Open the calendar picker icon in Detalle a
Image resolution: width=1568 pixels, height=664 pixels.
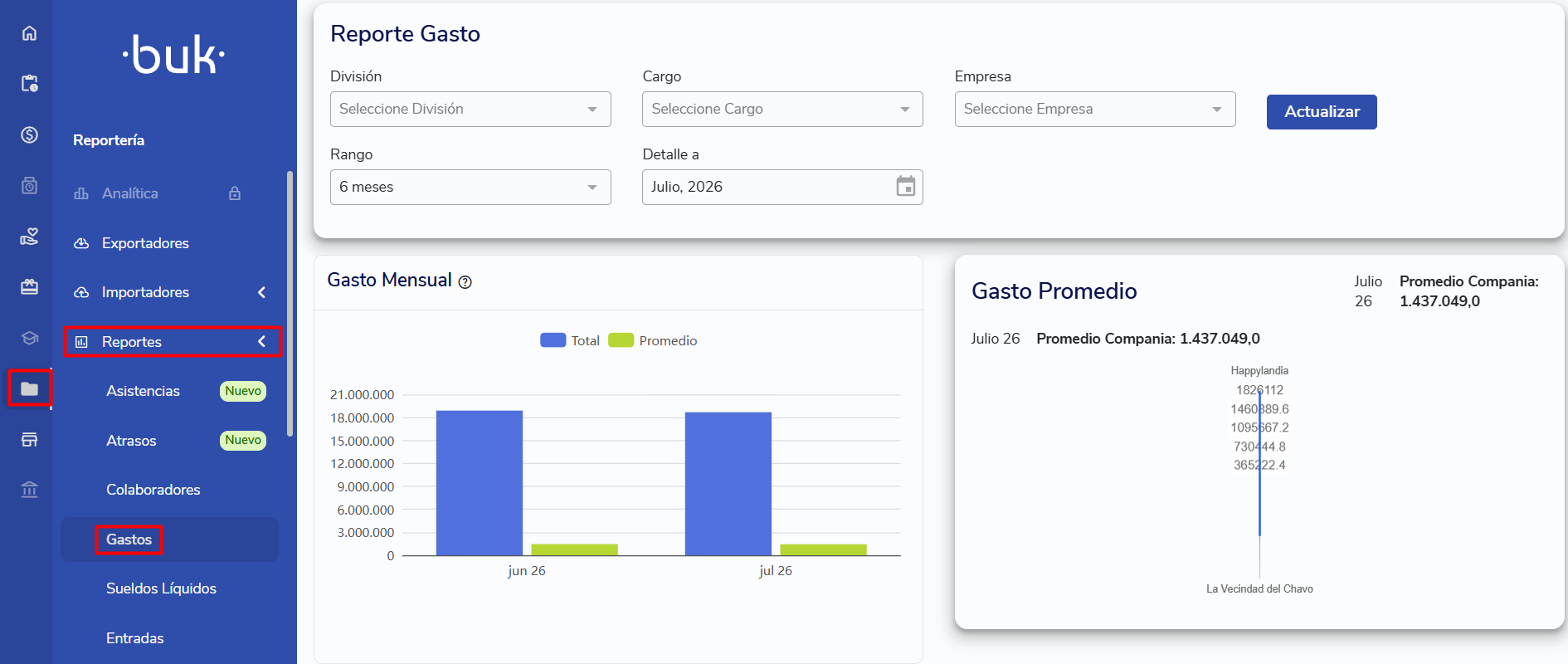coord(906,187)
